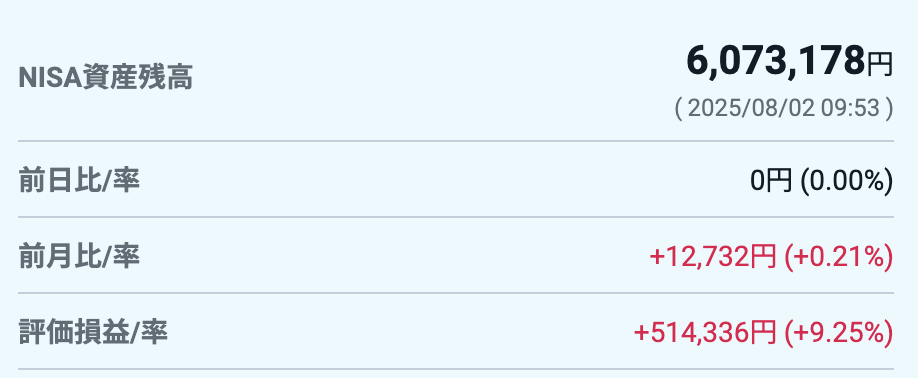This screenshot has height=378, width=918.
Task: Select the 0円 (0.00%) value
Action: pos(821,181)
